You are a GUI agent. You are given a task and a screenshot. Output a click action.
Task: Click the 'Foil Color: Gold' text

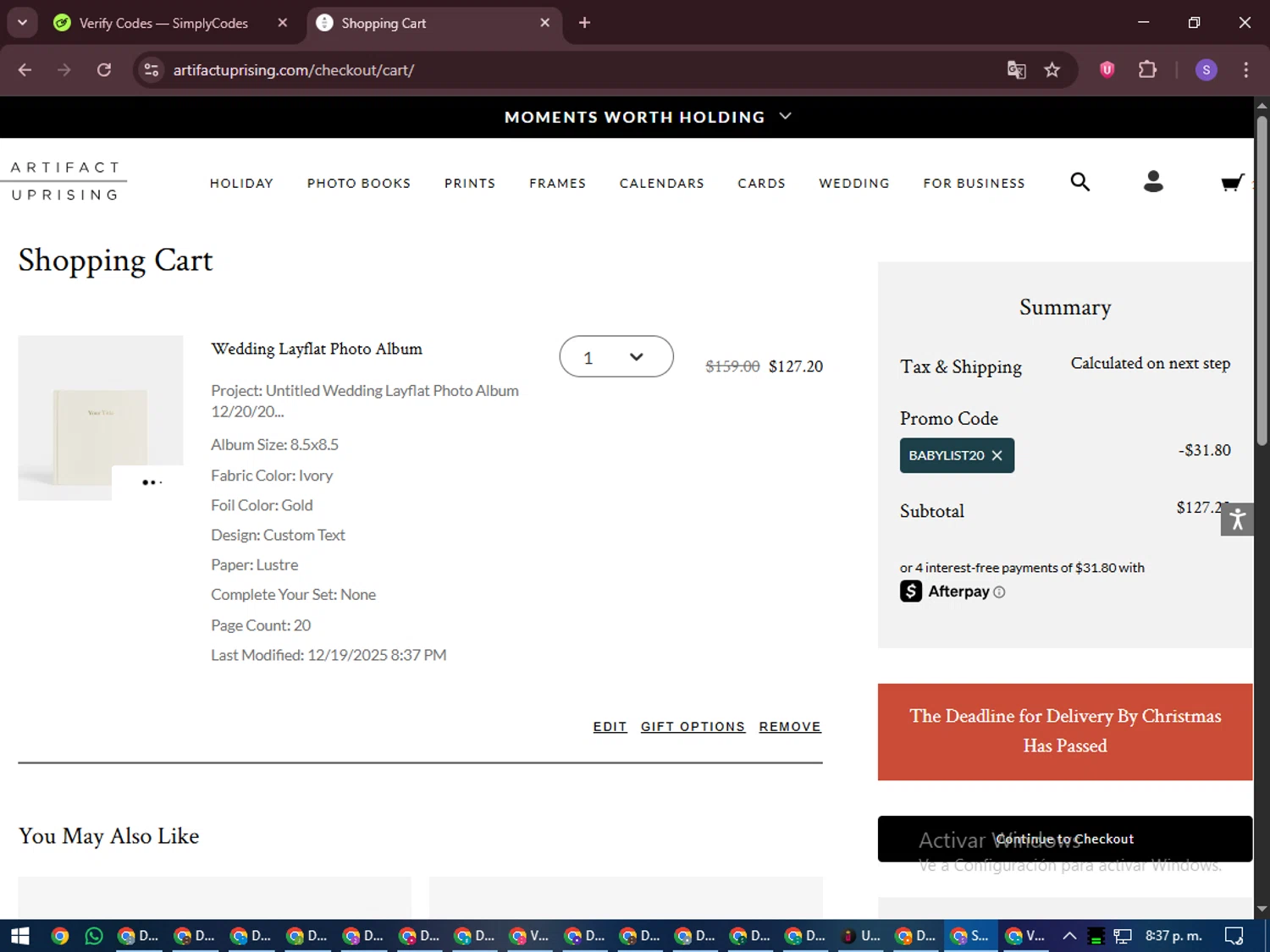pos(262,505)
